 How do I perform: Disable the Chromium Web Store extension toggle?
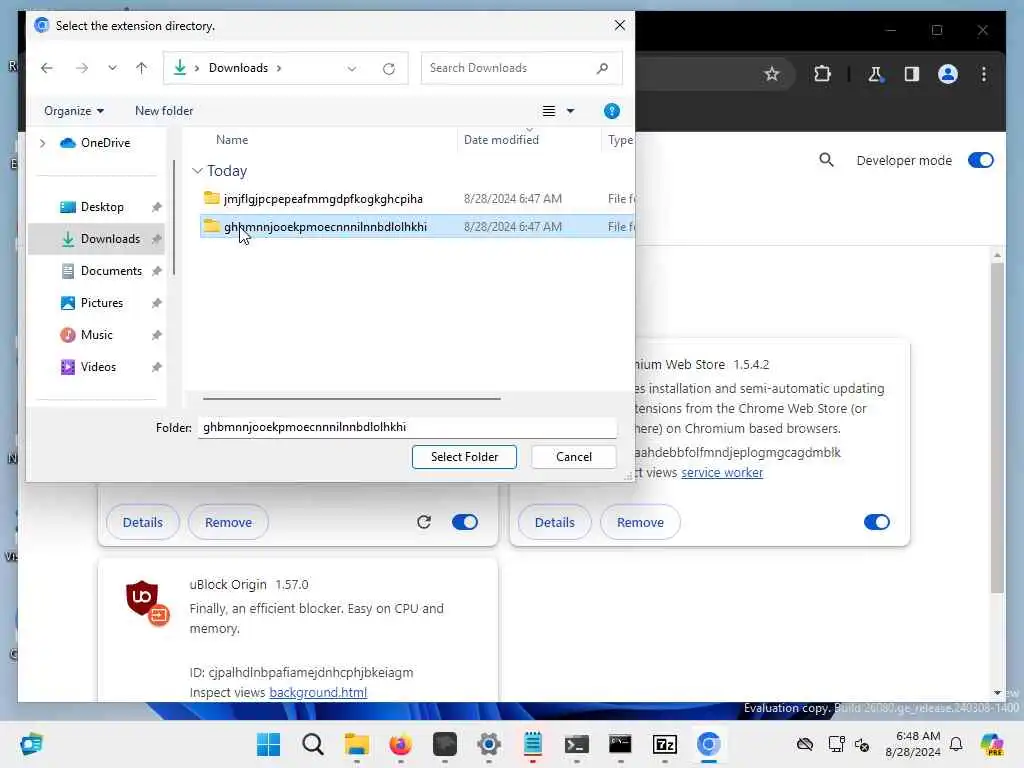[876, 522]
